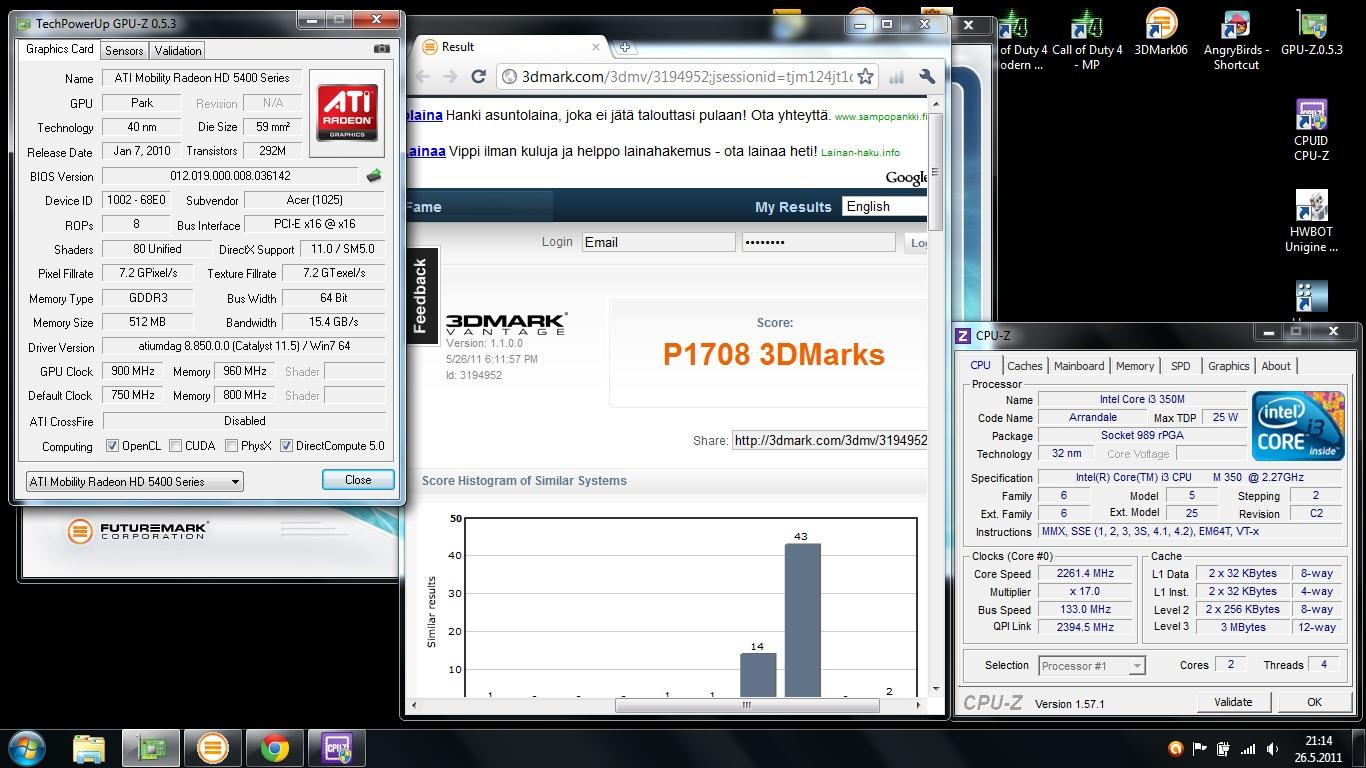Open the English language dropdown
Viewport: 1366px width, 768px height.
coord(884,206)
